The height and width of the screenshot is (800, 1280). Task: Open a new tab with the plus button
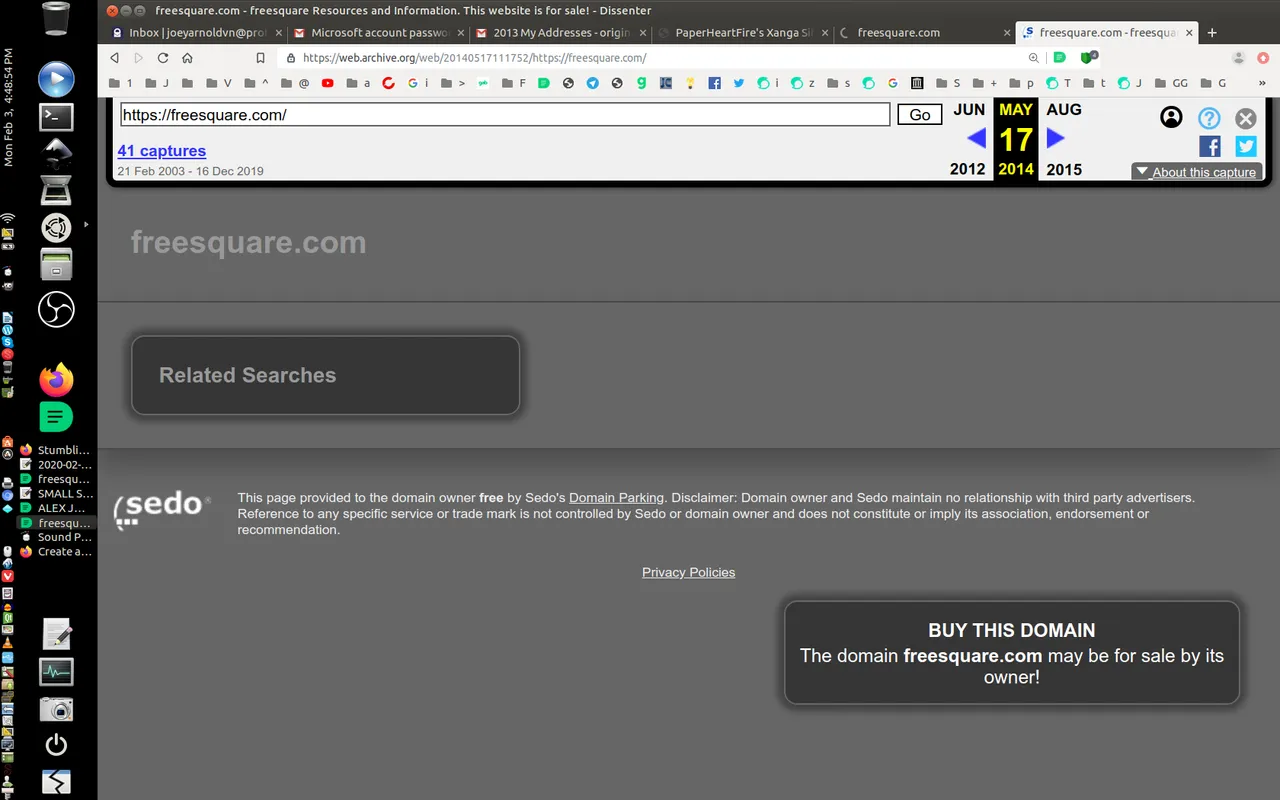[1212, 33]
